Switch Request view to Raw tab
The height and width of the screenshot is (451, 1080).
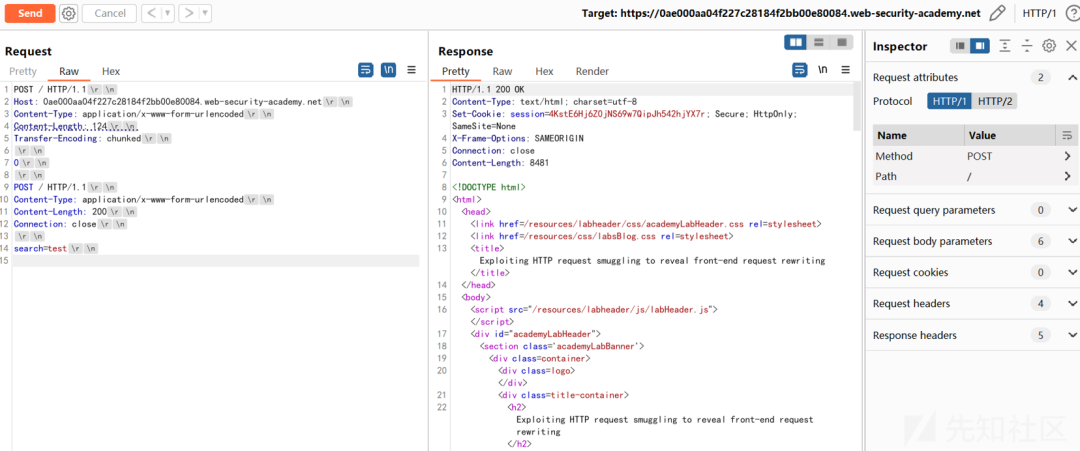pos(69,71)
